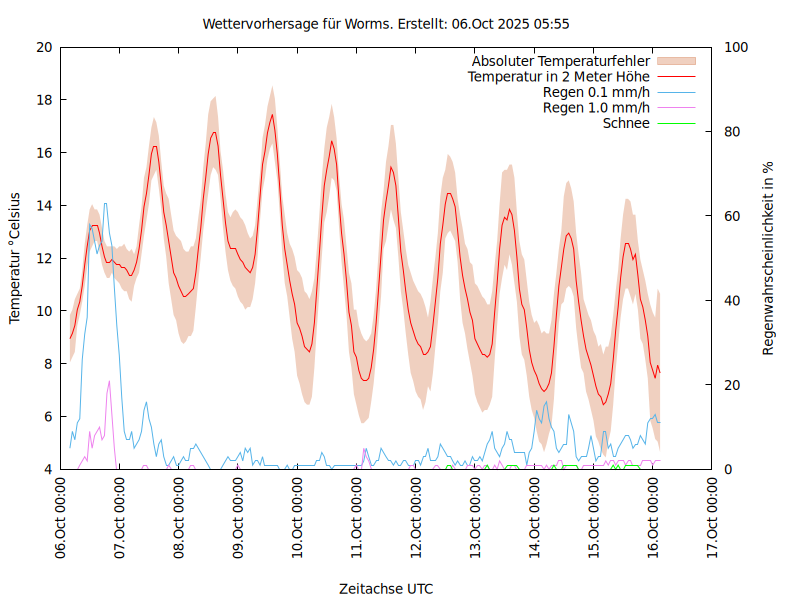Select the 'Temperatur in 2 Meter Höhe' legend label
Viewport: 800px width, 600px height.
point(559,77)
